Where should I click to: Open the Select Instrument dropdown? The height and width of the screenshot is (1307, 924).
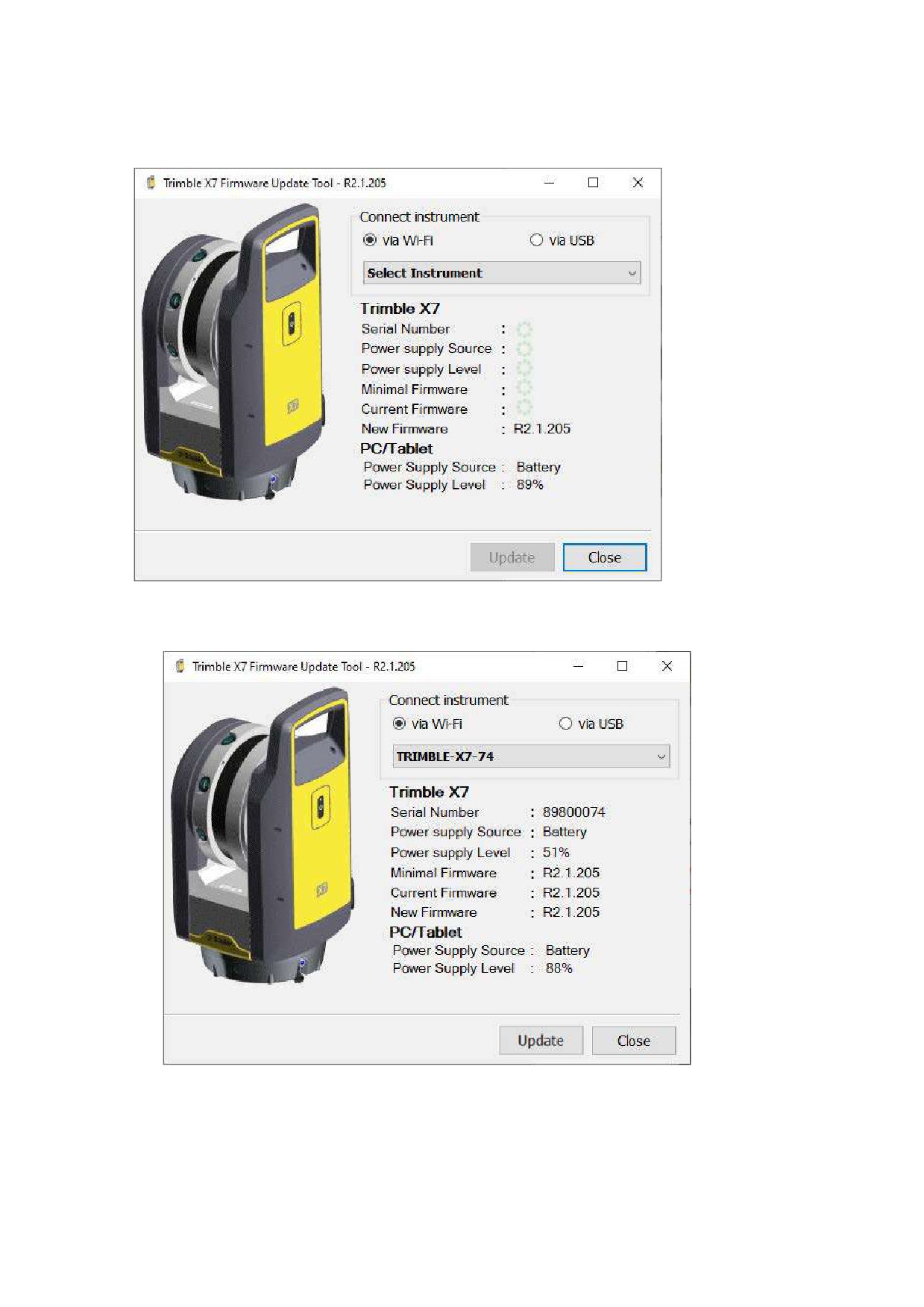click(x=502, y=273)
